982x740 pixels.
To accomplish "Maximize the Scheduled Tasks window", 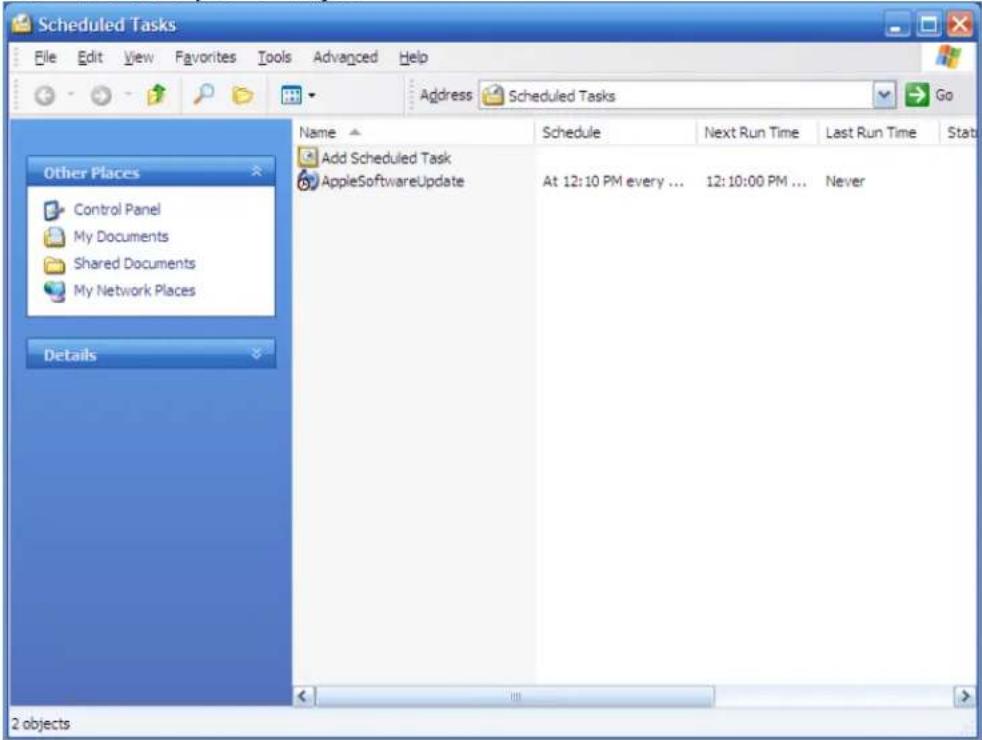I will 929,25.
